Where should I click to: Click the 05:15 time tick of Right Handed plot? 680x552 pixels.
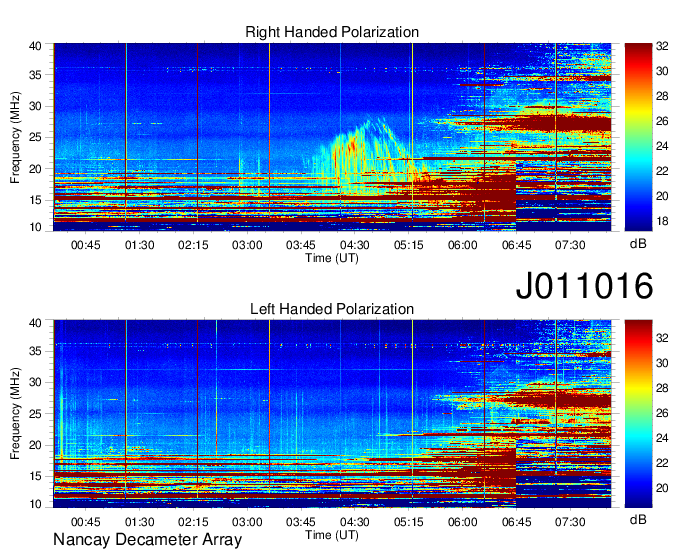click(x=409, y=245)
